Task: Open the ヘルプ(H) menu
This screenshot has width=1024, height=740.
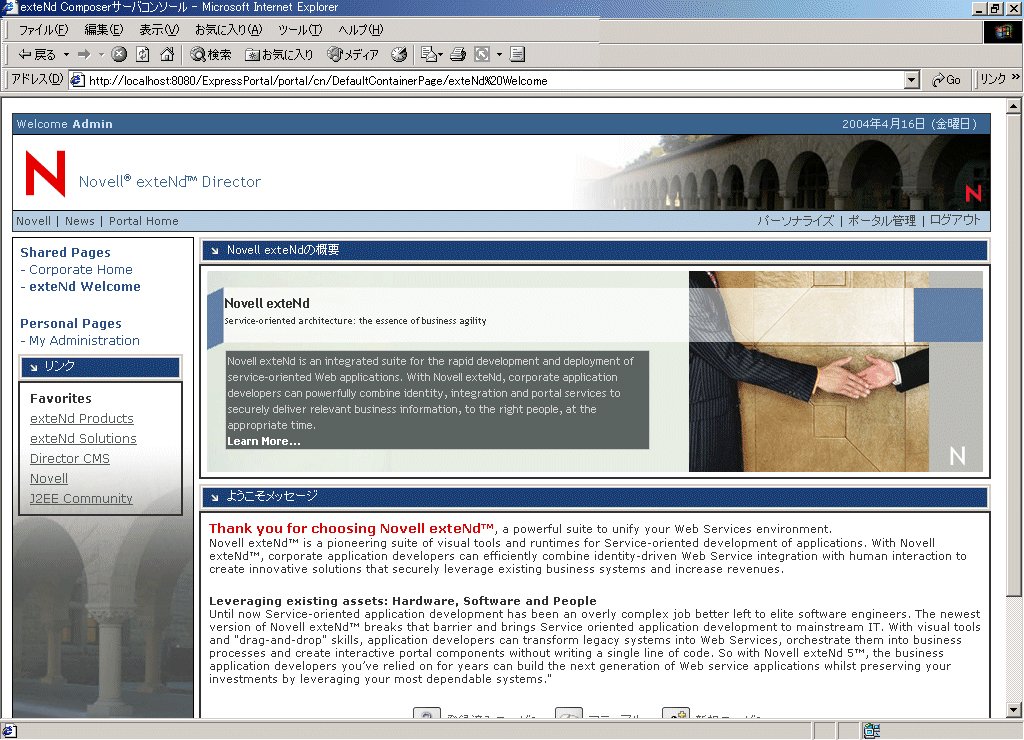Action: pyautogui.click(x=360, y=30)
